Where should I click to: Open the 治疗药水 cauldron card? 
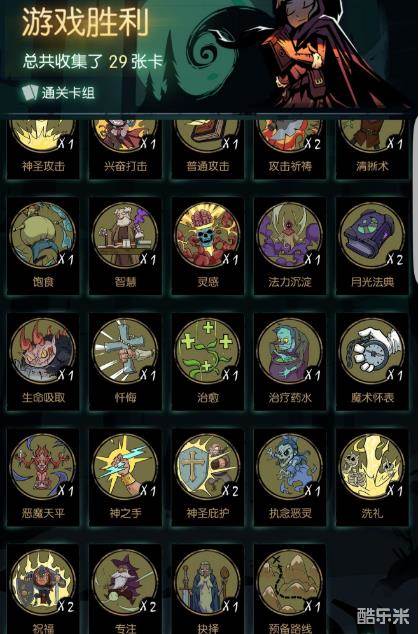tap(290, 361)
